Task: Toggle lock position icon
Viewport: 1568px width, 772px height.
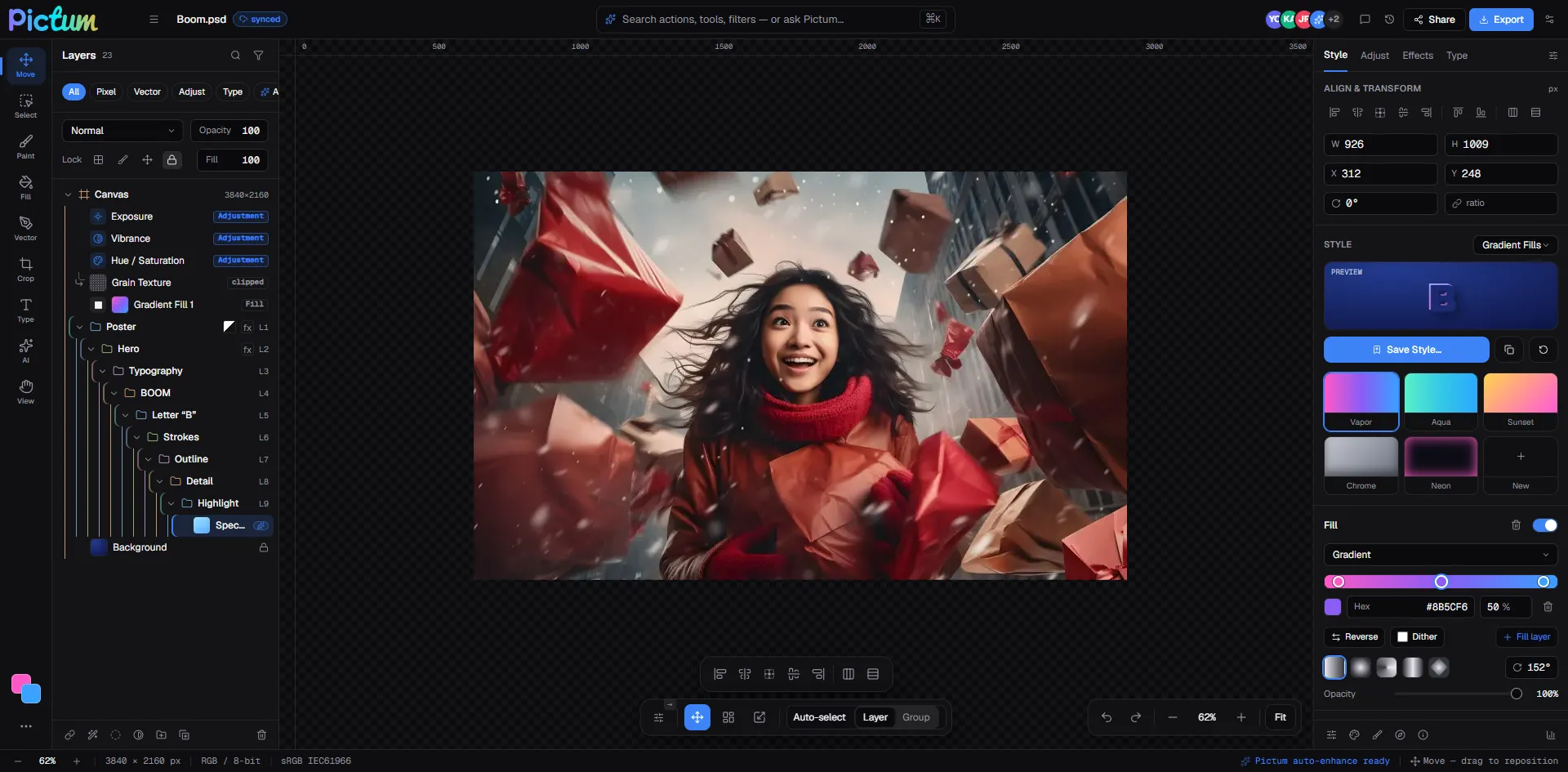Action: [x=147, y=160]
